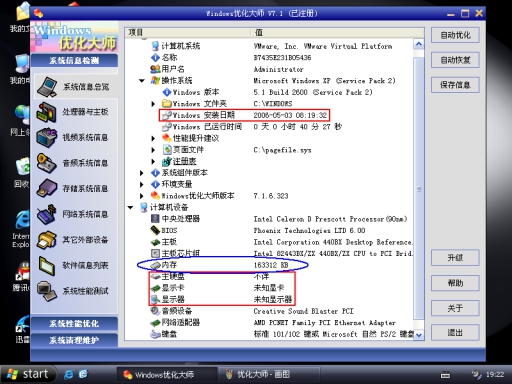The height and width of the screenshot is (384, 512).
Task: Click the 值 column header
Action: click(x=337, y=32)
